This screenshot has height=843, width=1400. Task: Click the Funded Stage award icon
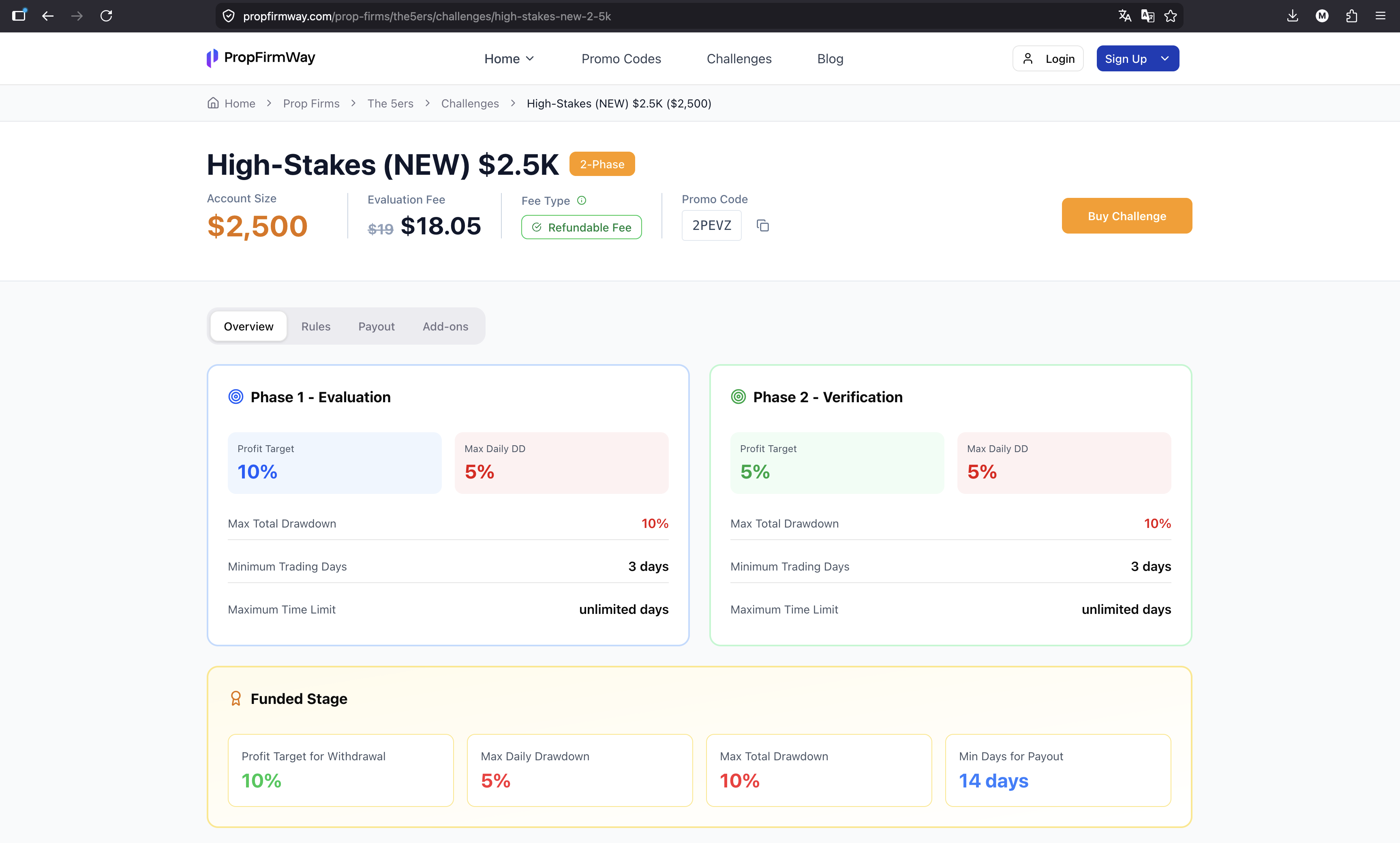coord(235,698)
